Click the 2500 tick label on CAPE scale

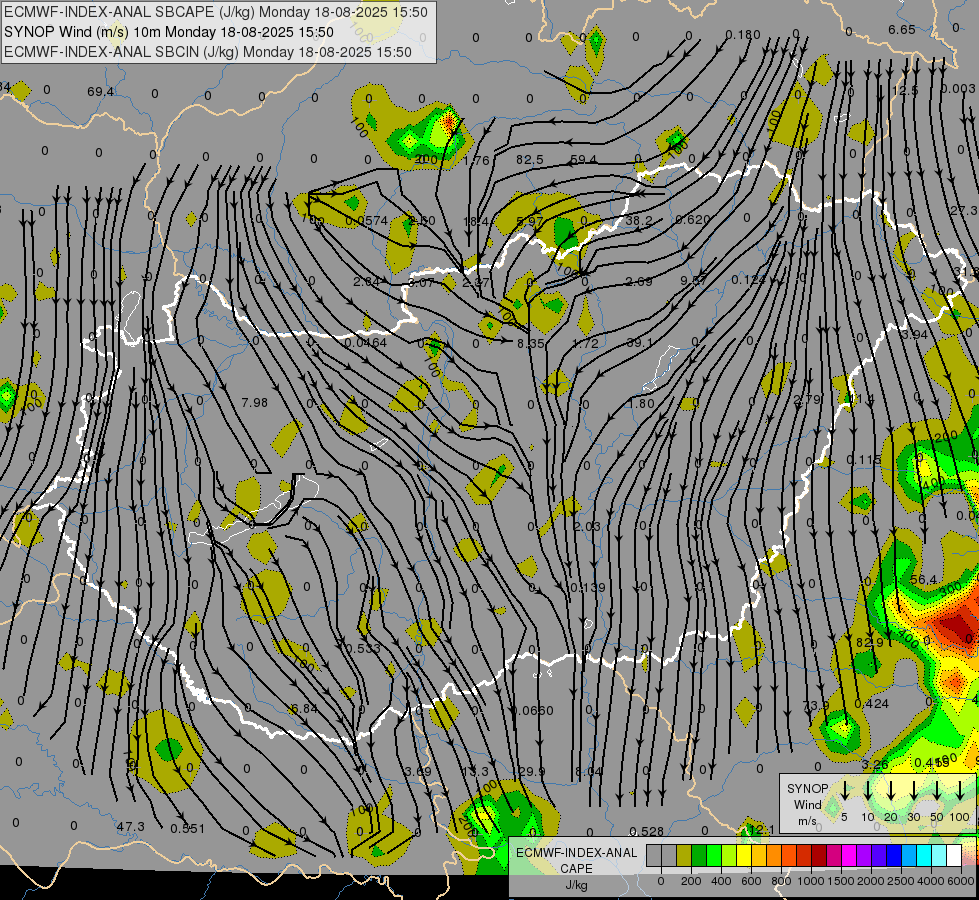(901, 881)
